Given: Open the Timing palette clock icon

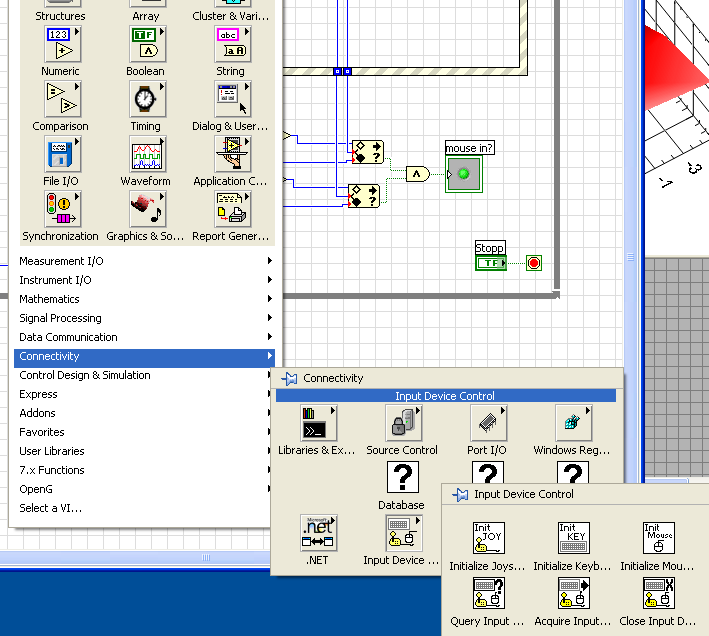Looking at the screenshot, I should [x=147, y=99].
